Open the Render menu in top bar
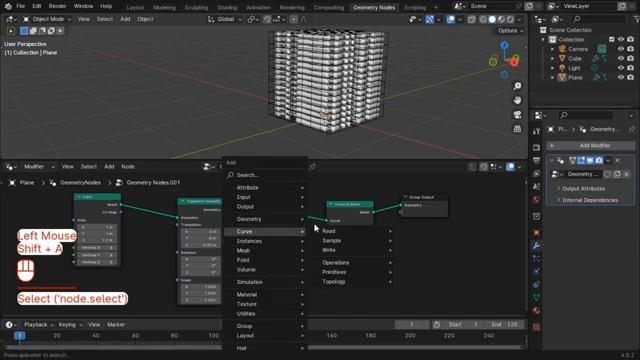This screenshot has height=360, width=640. 57,6
